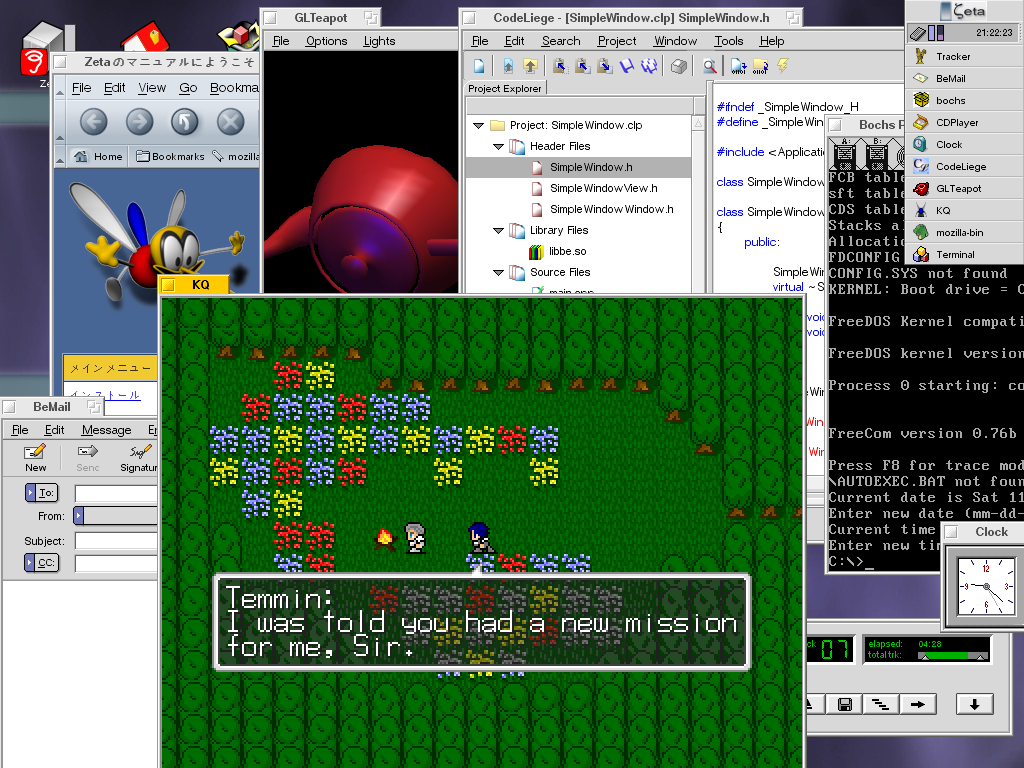Select libbe.so in Project Explorer

click(568, 251)
